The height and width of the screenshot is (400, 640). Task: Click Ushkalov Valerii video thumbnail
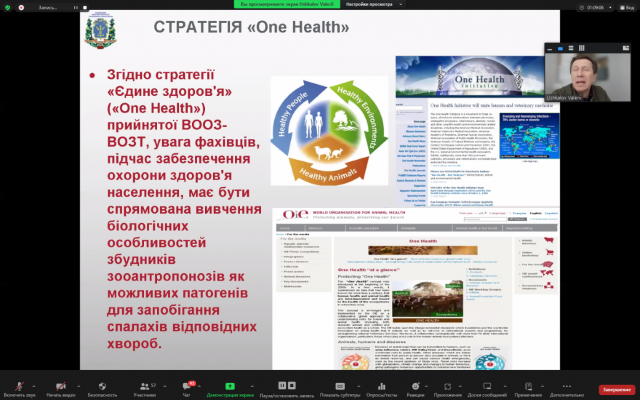[587, 77]
